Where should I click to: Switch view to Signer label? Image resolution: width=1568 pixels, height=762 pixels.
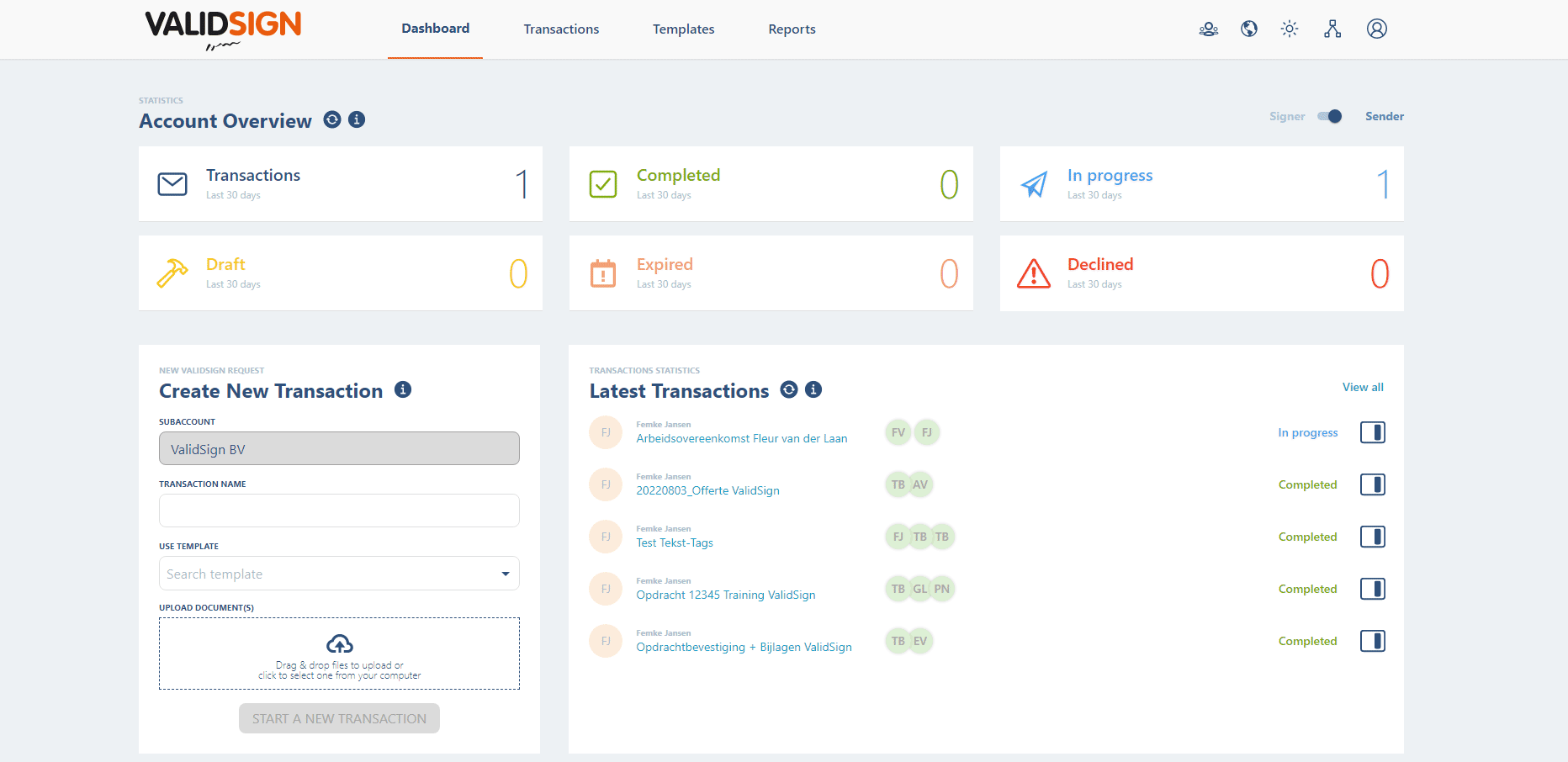point(1287,116)
